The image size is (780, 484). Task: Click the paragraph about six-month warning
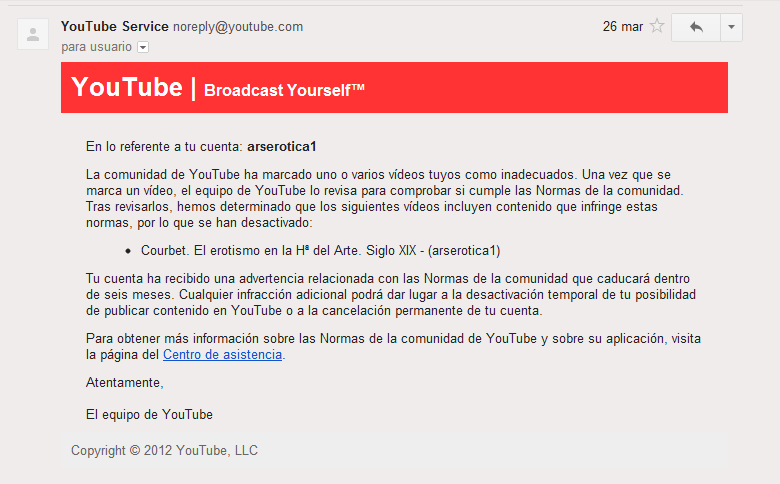tap(390, 294)
